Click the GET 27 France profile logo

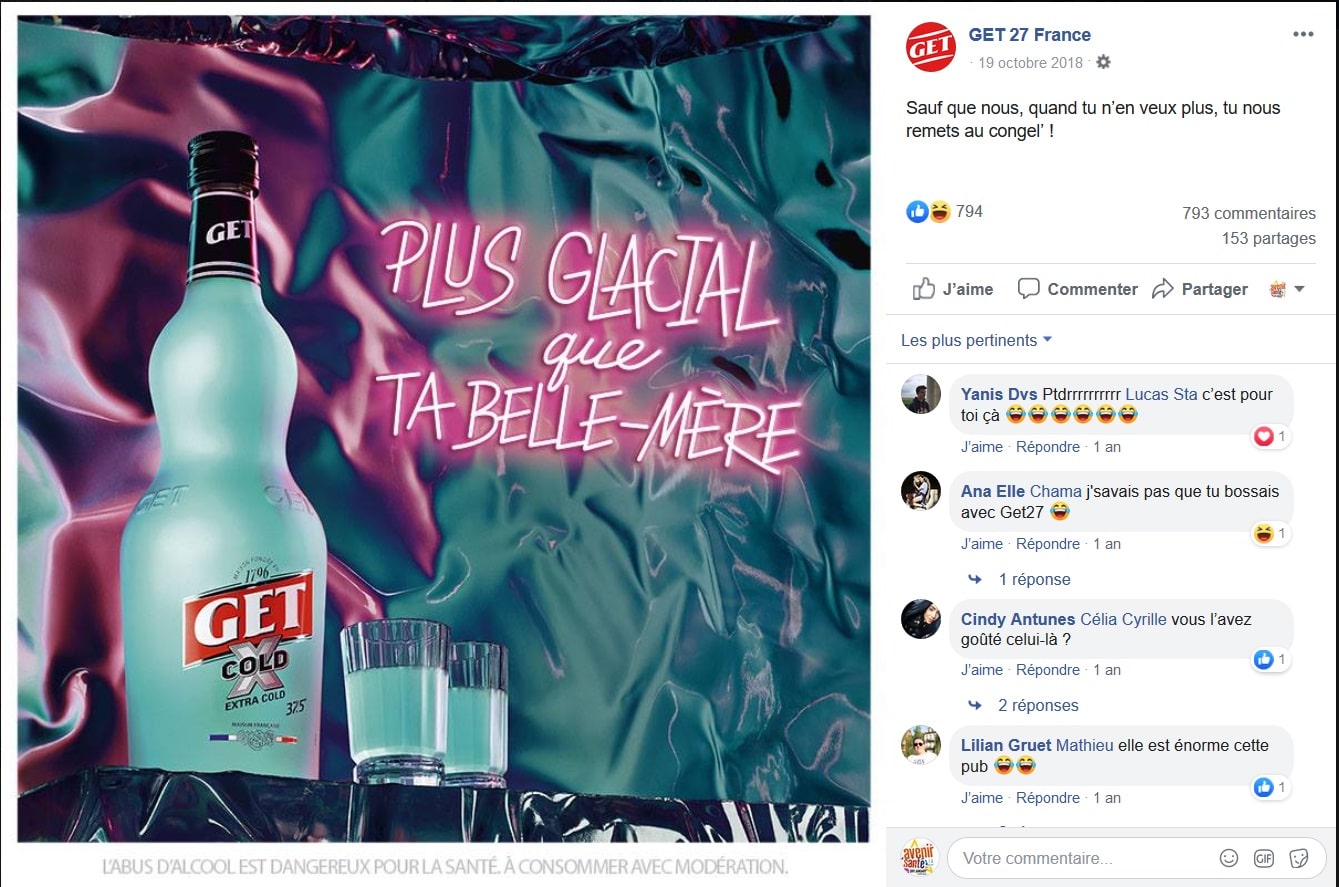[x=931, y=47]
